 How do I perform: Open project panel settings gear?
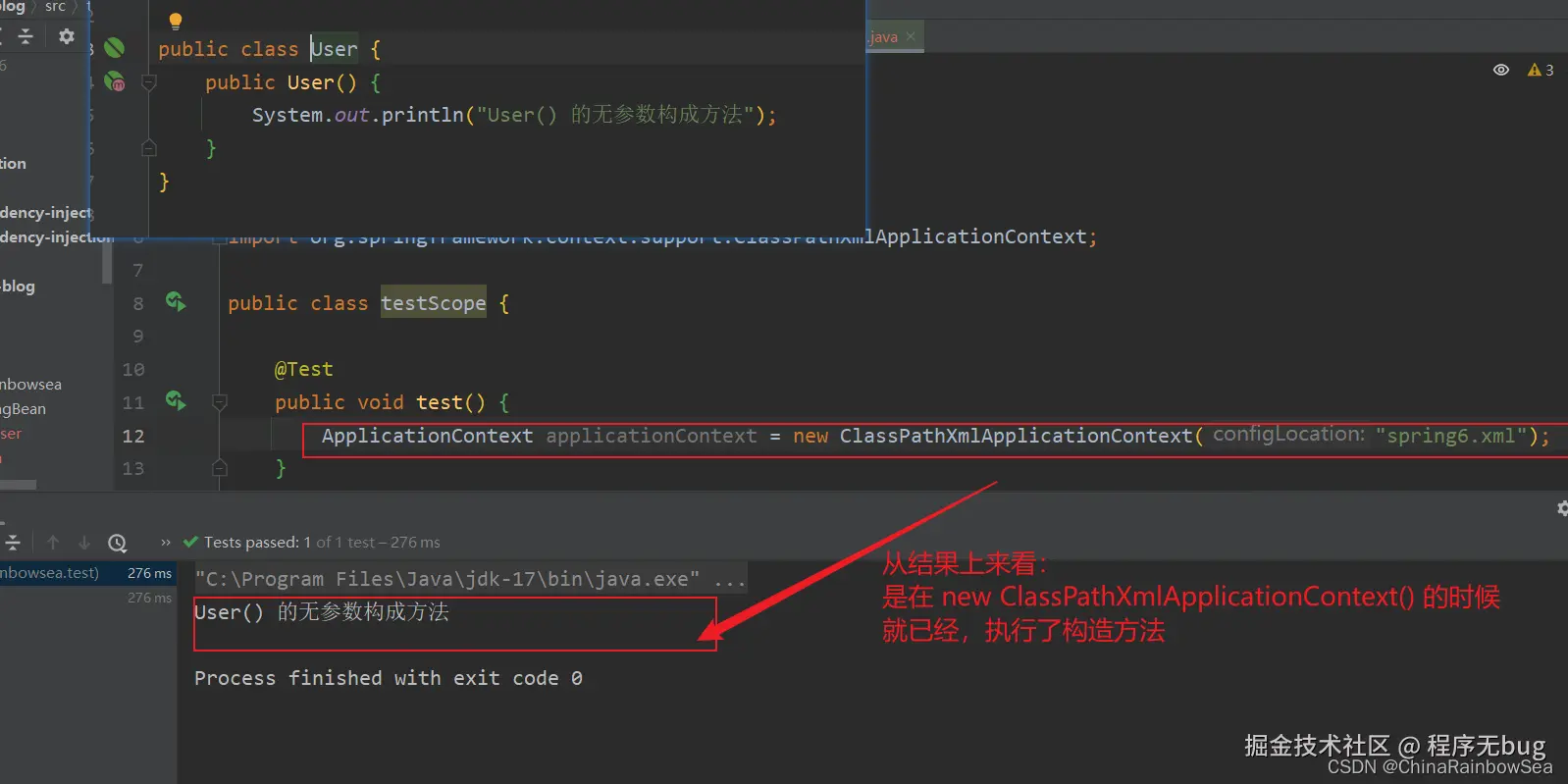click(x=66, y=36)
